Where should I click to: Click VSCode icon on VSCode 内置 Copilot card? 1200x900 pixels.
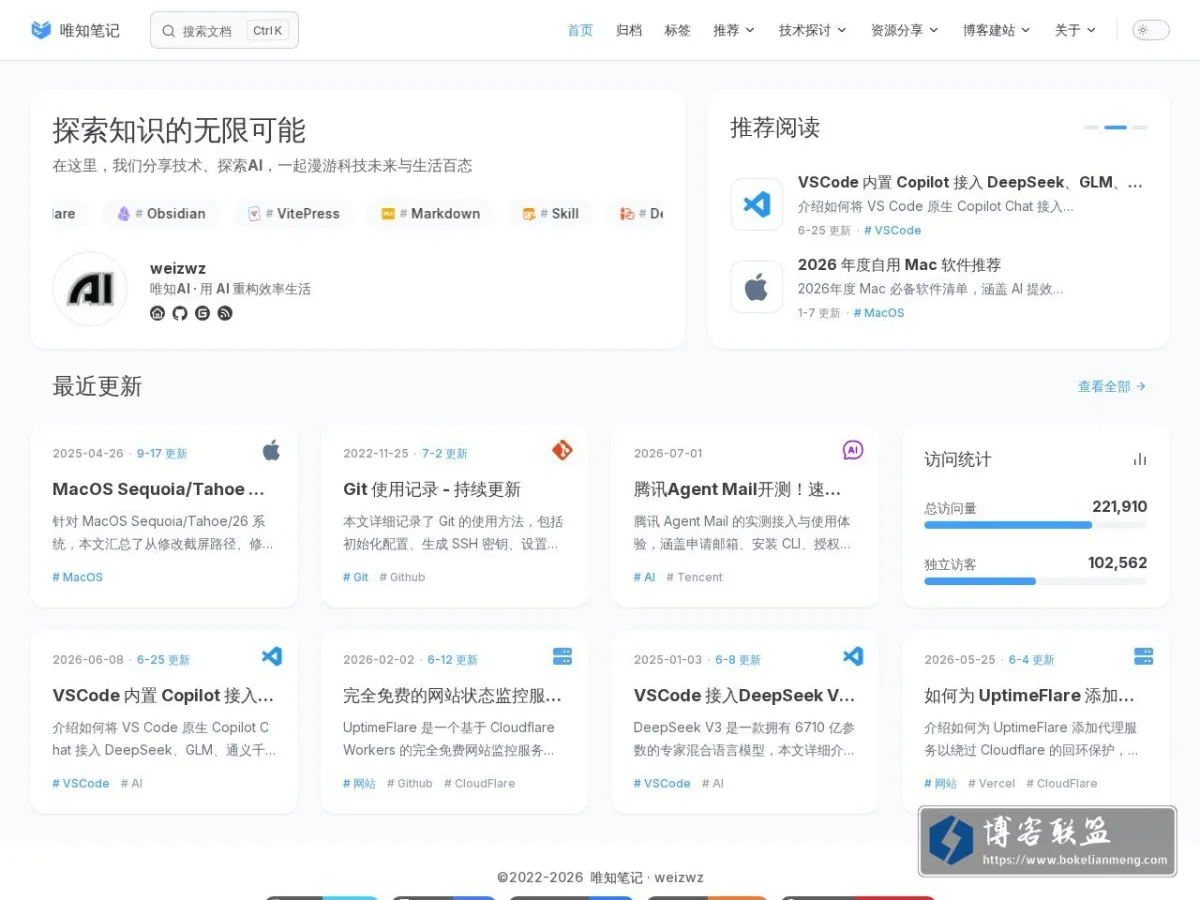[271, 656]
